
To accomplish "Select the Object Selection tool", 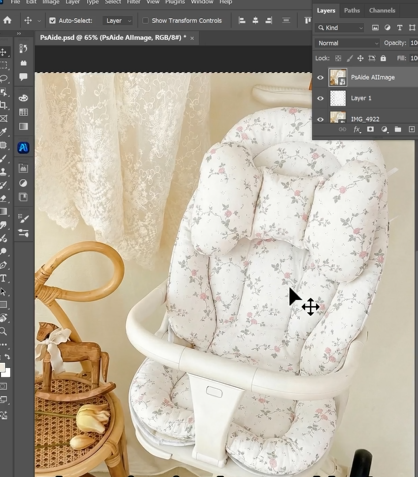I will (x=3, y=92).
